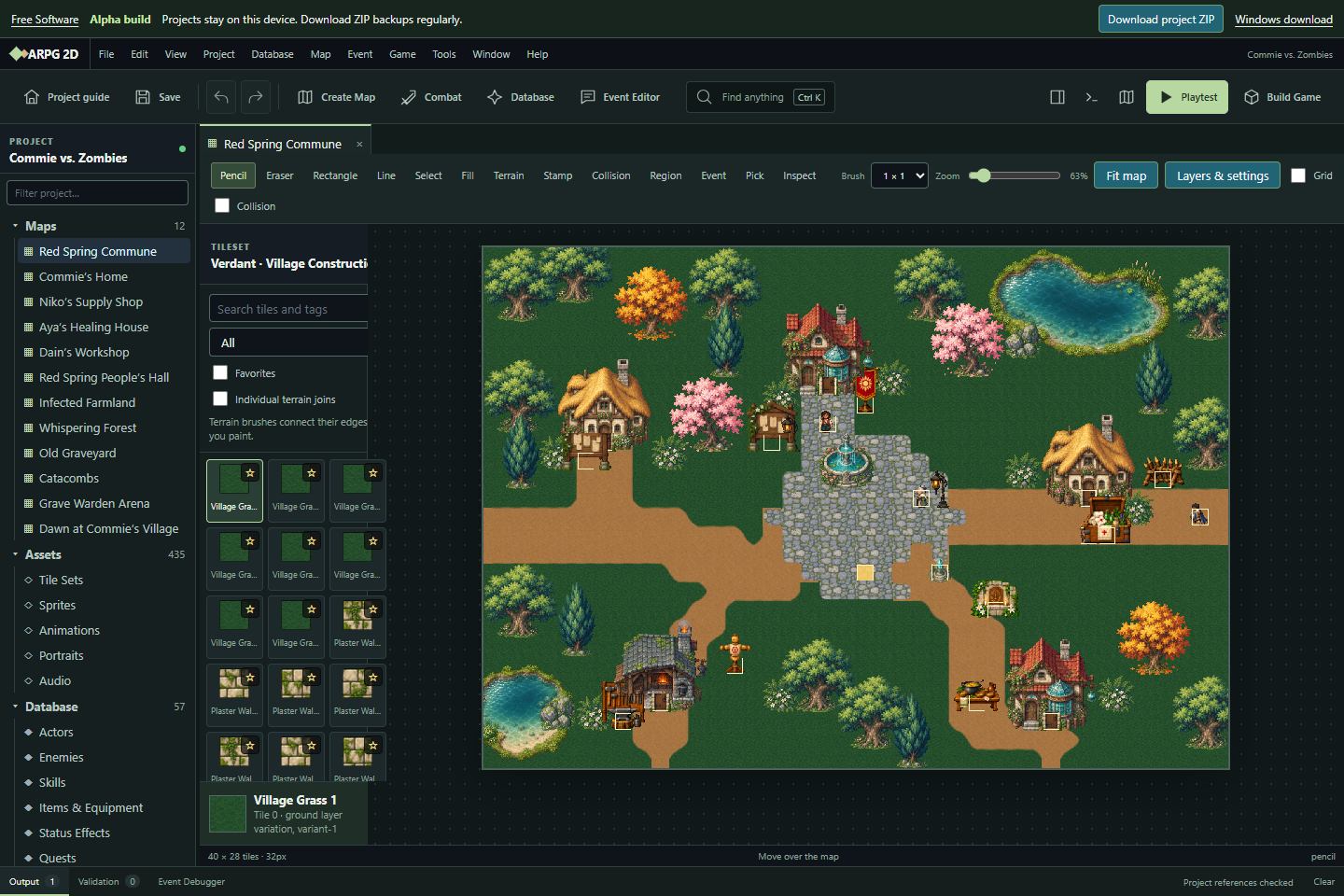
Task: Open Layers & settings
Action: point(1223,175)
